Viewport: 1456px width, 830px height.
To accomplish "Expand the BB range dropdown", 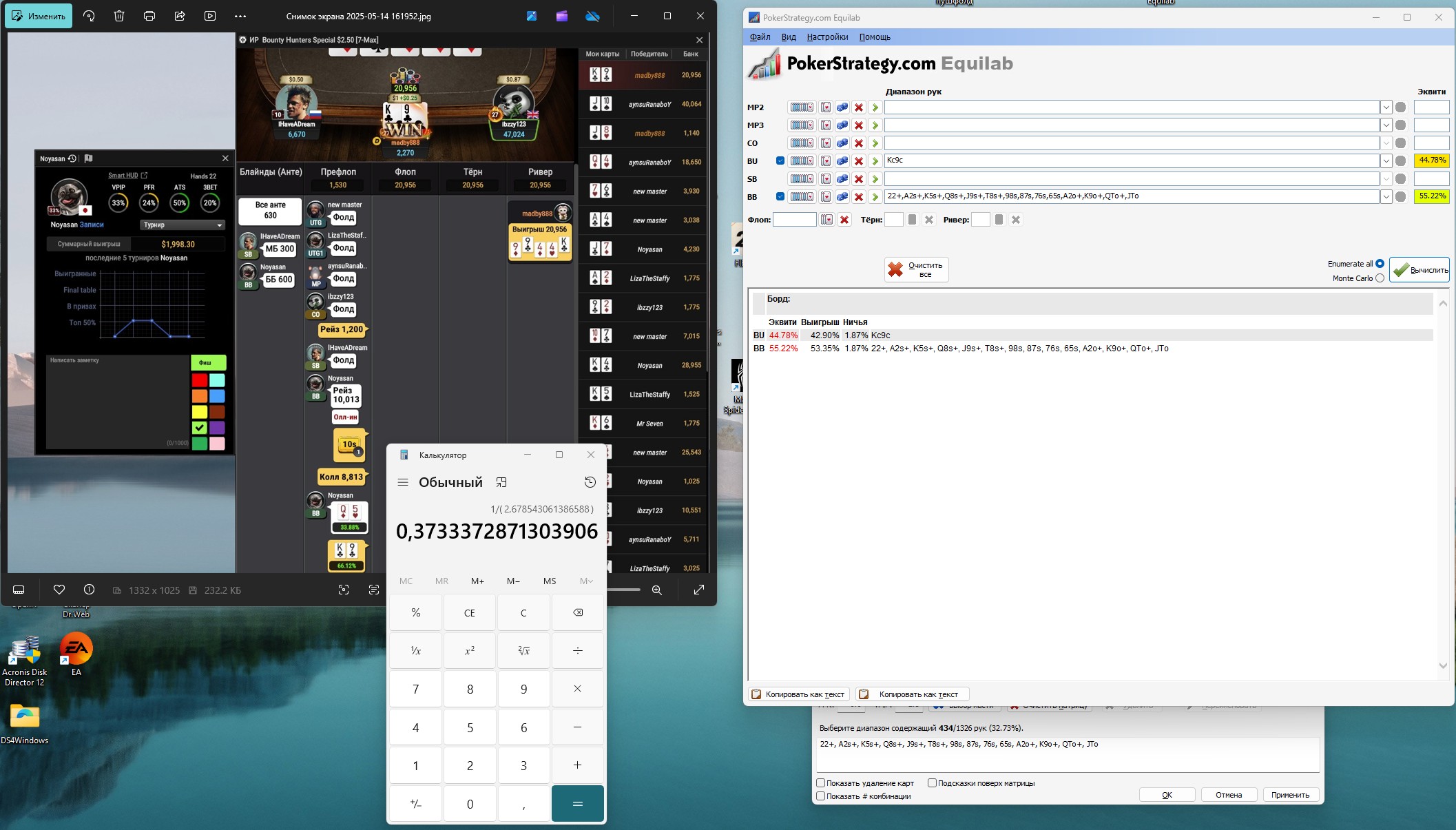I will coord(1386,196).
